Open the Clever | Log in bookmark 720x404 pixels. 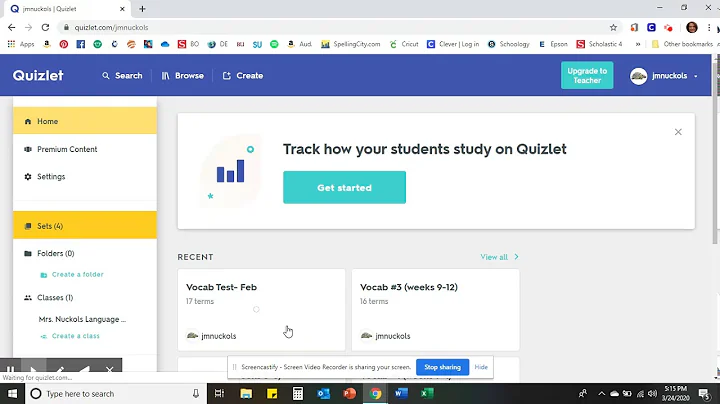click(x=453, y=44)
